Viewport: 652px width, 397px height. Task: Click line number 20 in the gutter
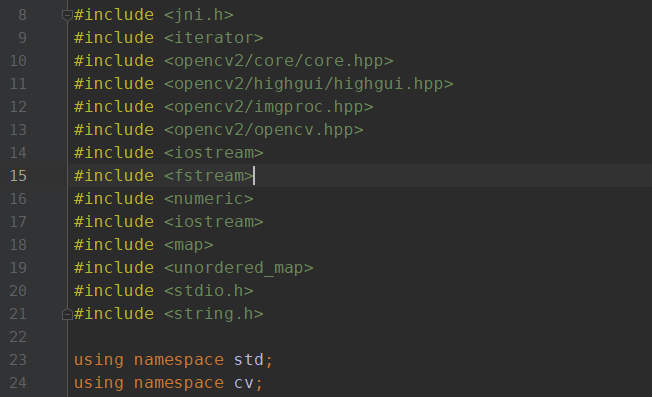(18, 291)
